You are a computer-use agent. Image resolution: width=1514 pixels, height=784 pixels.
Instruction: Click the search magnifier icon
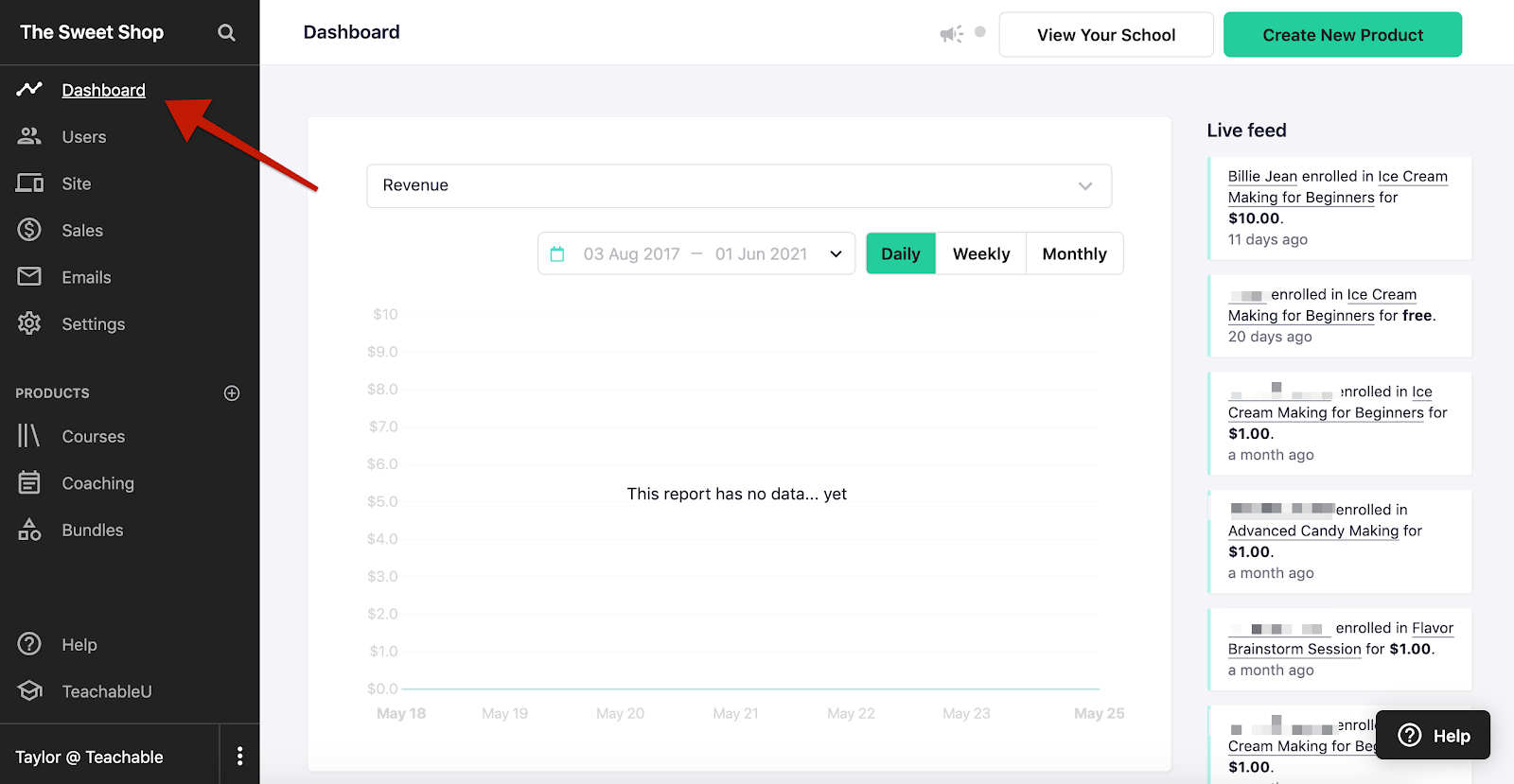point(226,33)
